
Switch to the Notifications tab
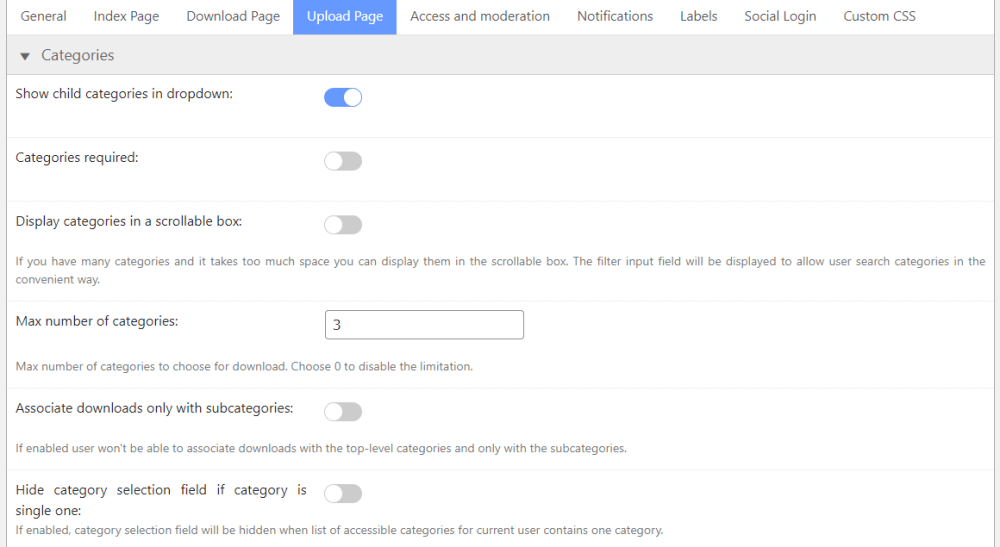click(x=615, y=16)
